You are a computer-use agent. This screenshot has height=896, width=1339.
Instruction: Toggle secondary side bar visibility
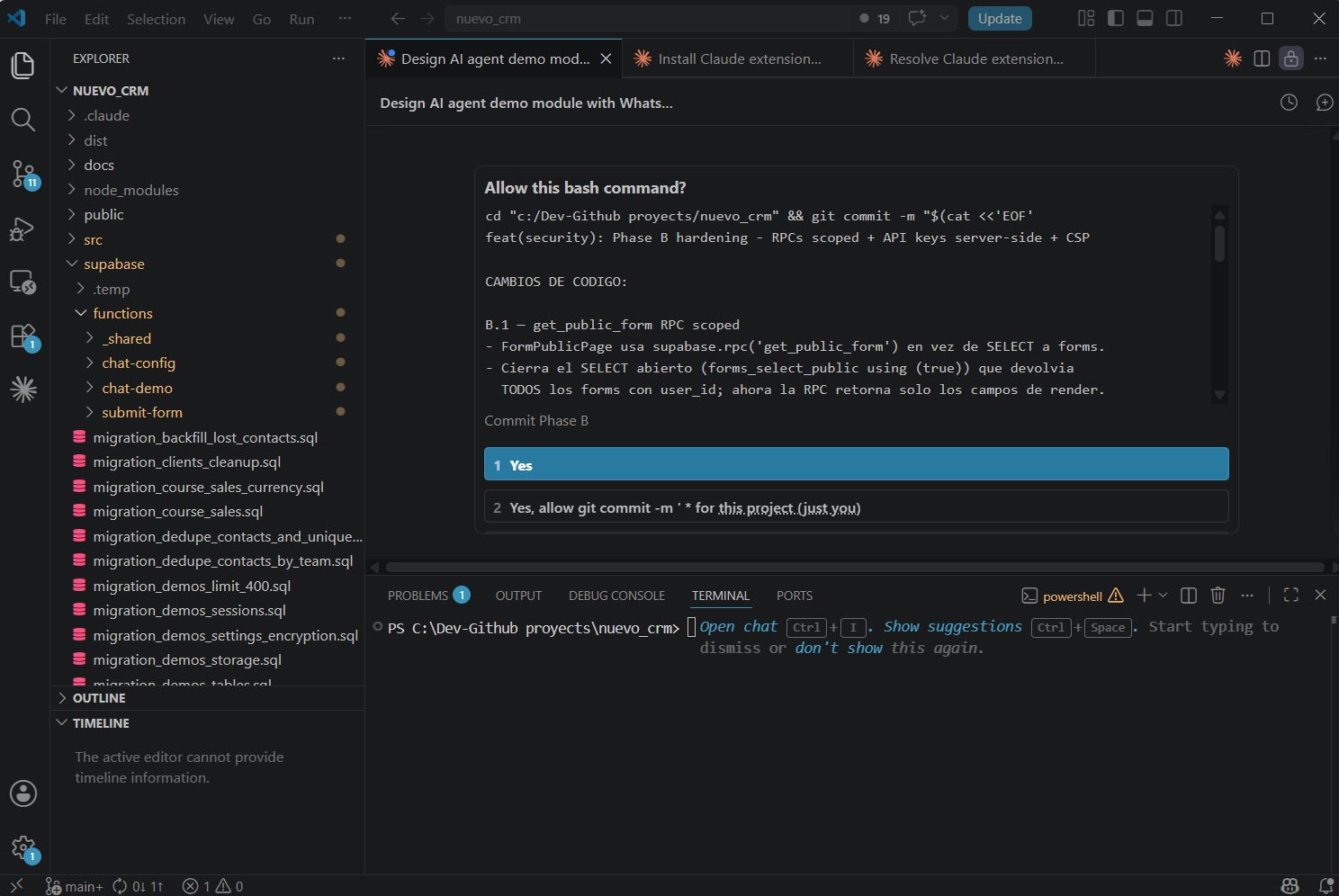pos(1173,18)
